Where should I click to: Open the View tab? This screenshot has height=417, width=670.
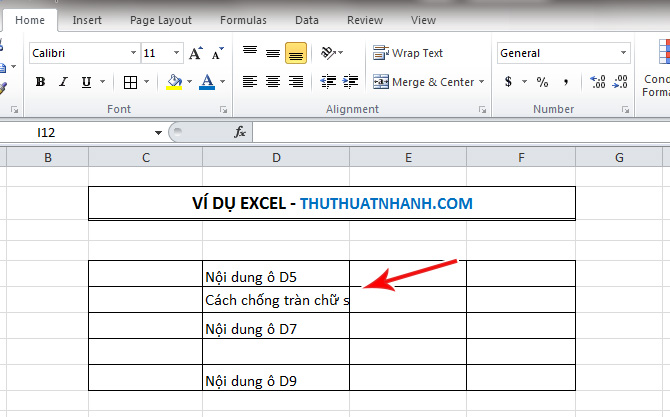(x=423, y=20)
